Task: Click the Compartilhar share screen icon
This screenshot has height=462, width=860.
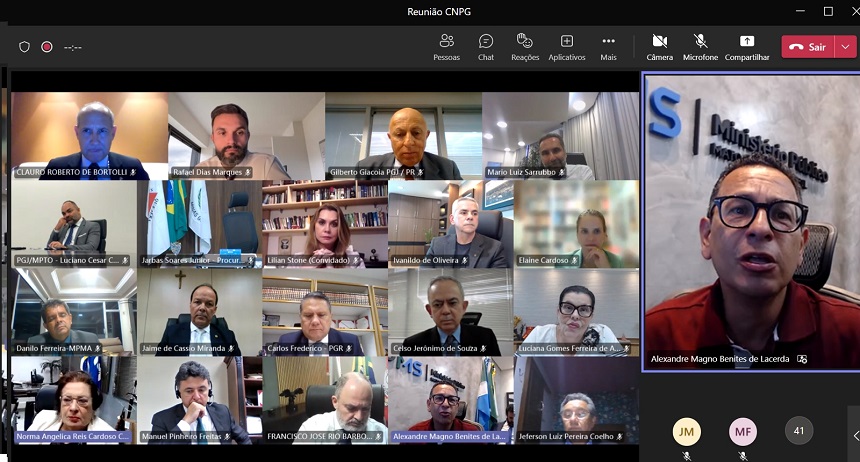Action: tap(747, 46)
